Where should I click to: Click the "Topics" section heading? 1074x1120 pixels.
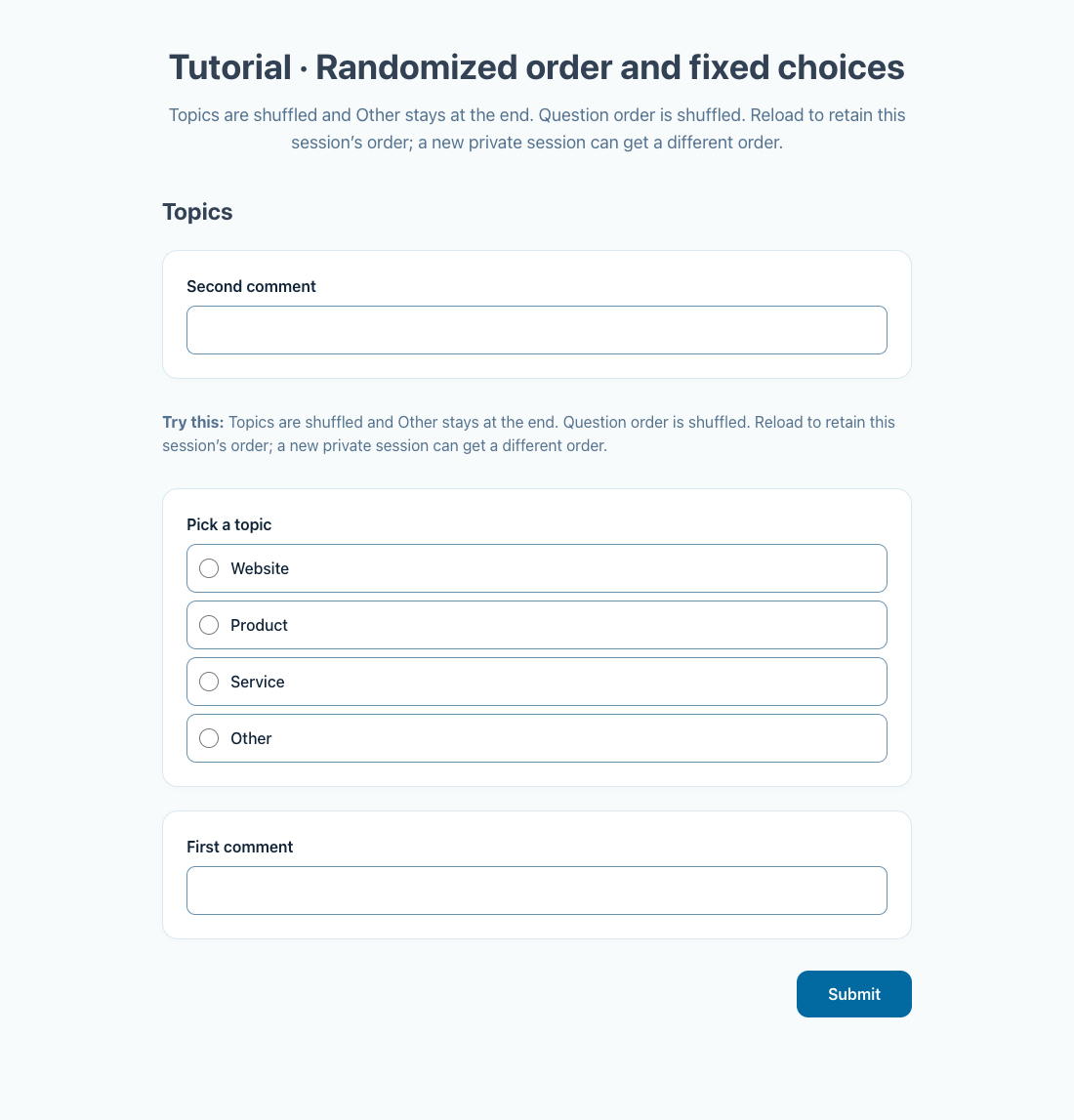tap(198, 212)
